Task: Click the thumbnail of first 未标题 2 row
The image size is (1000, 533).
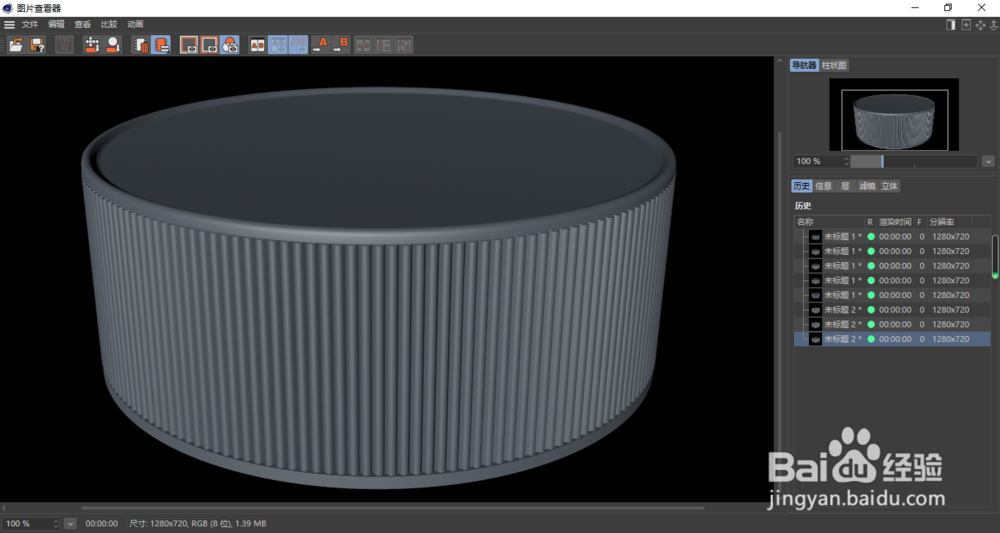Action: [815, 310]
